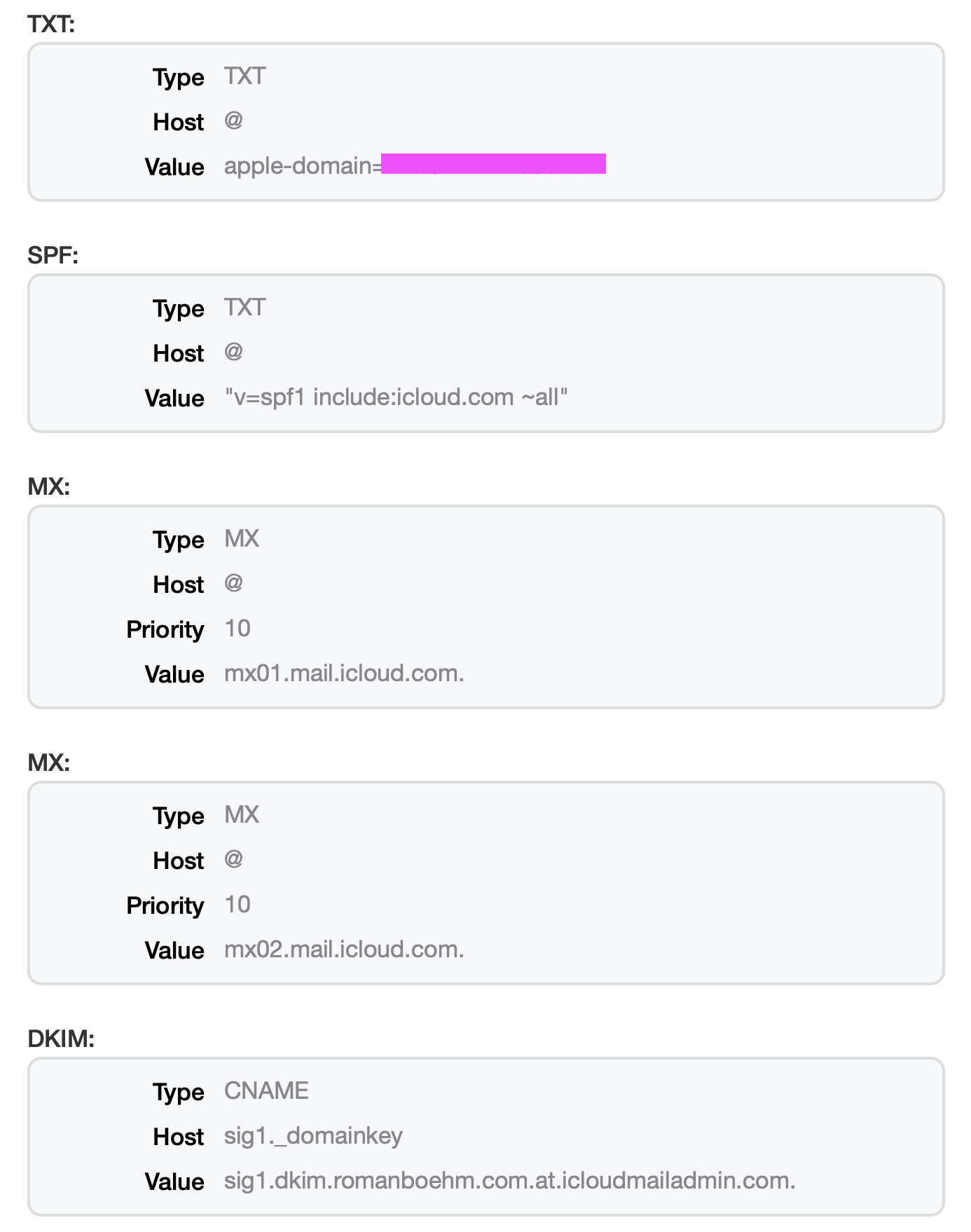The image size is (971, 1232).
Task: Click the SPF: section heading
Action: pyautogui.click(x=53, y=255)
